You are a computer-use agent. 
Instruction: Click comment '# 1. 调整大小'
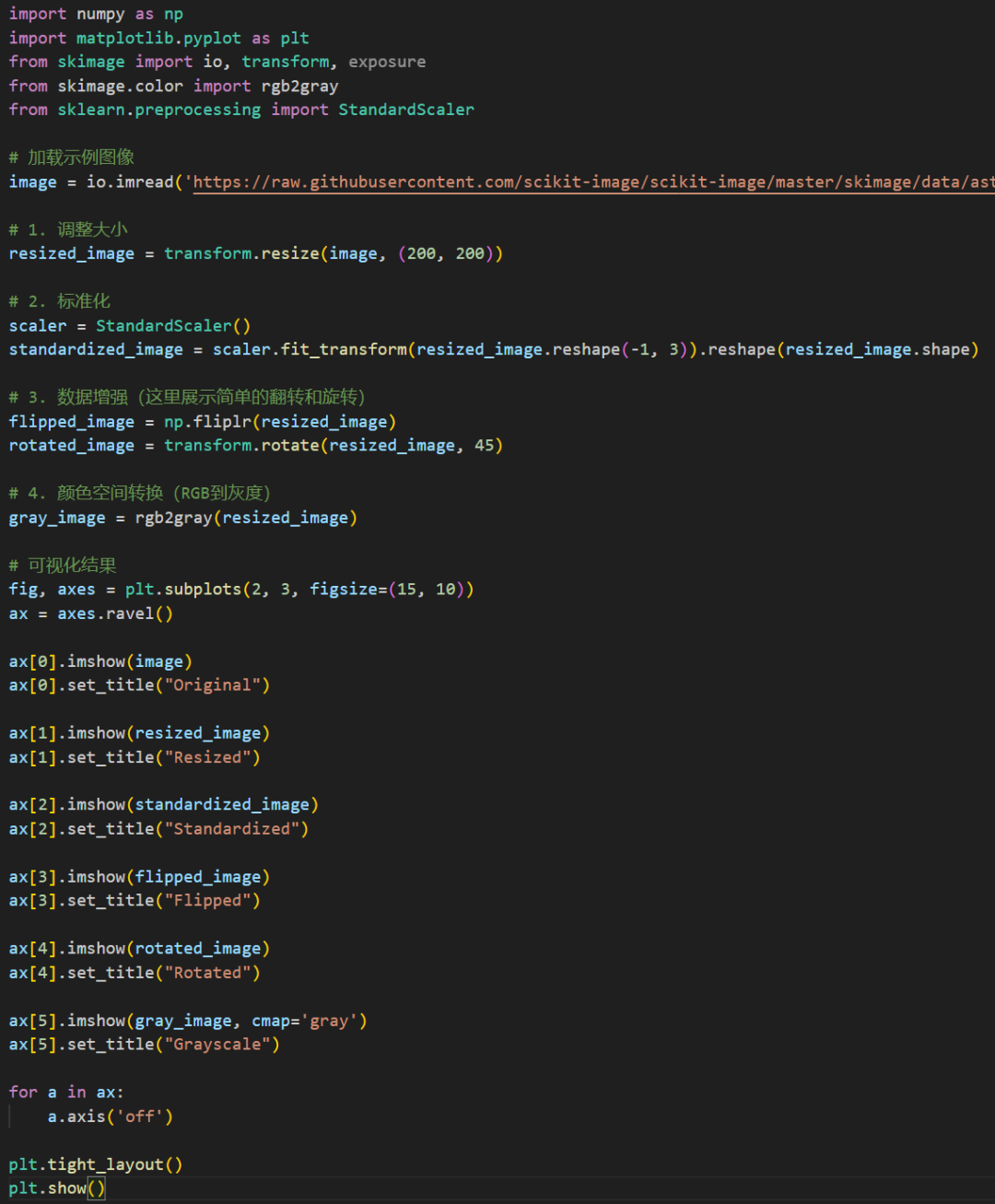68,229
